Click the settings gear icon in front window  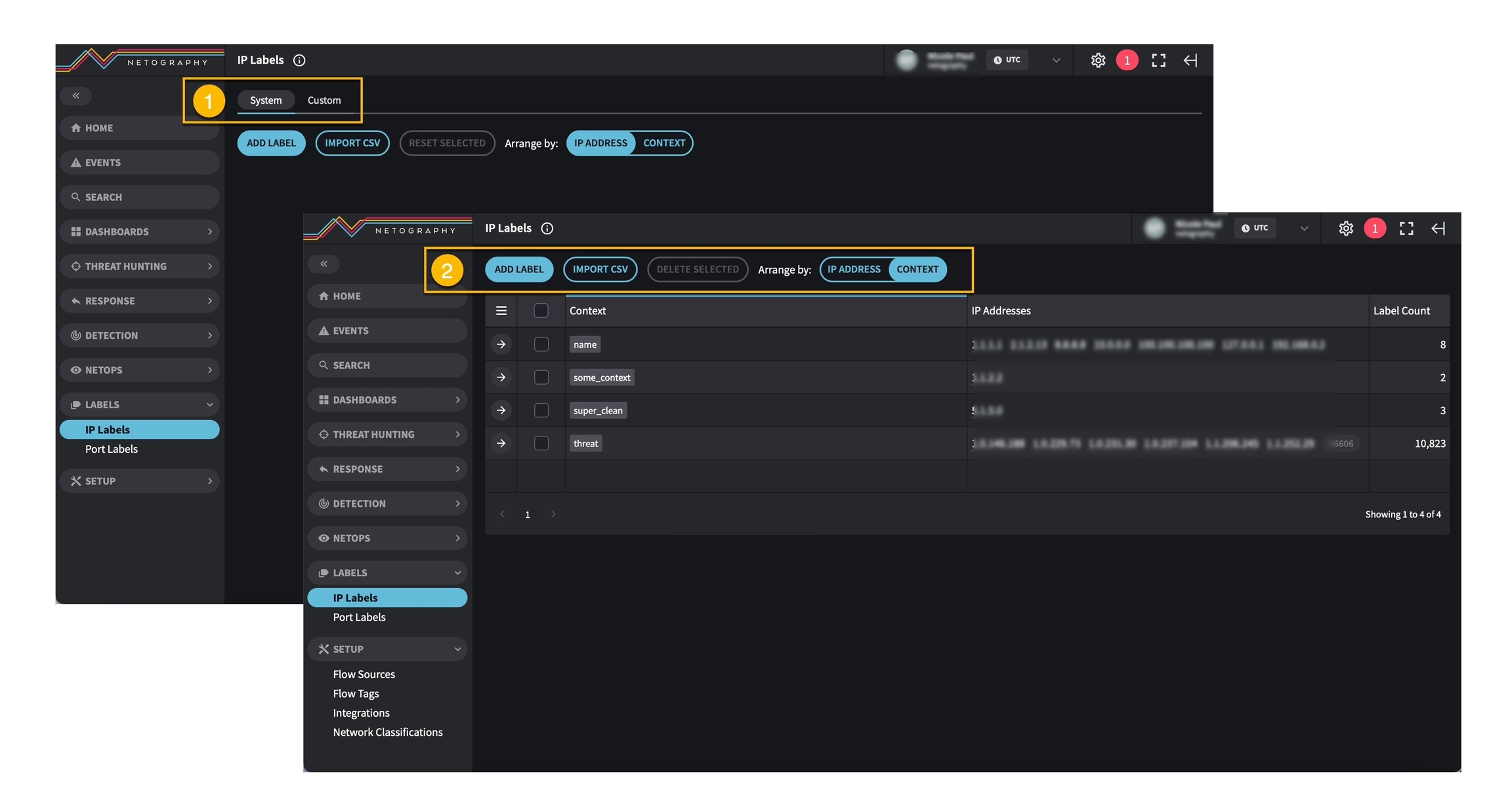point(1345,228)
